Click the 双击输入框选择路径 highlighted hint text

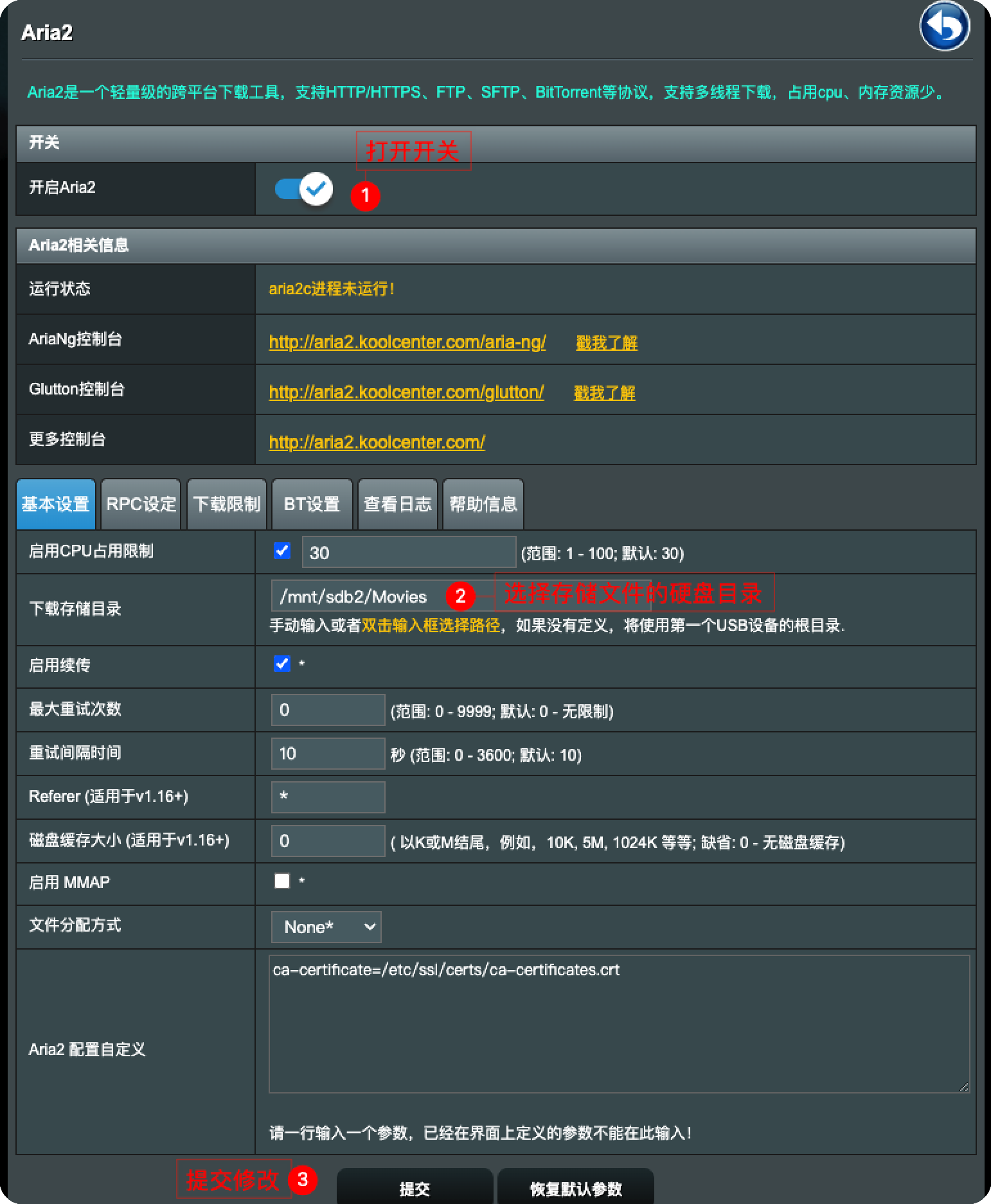(430, 626)
